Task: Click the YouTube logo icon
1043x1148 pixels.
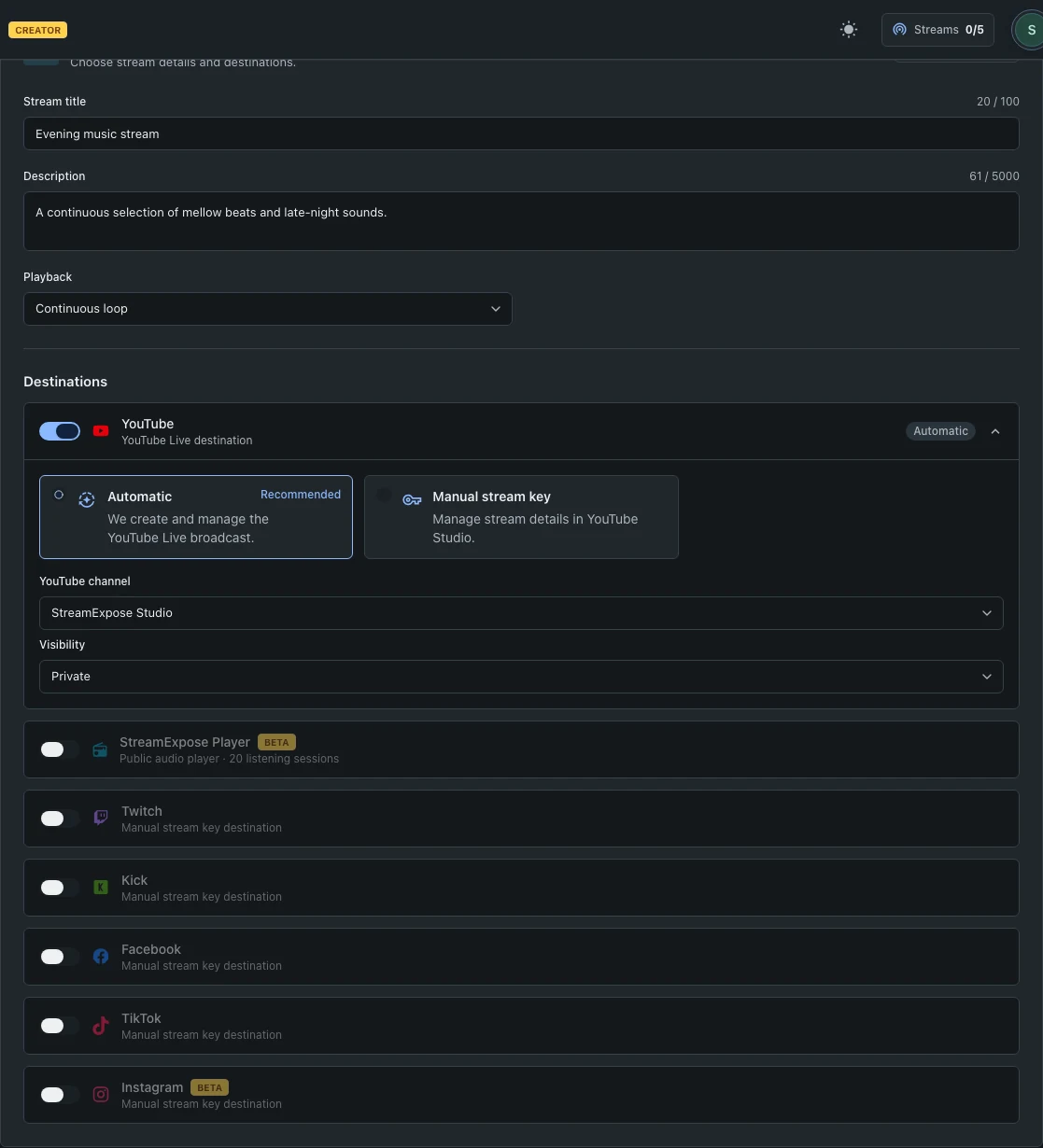Action: click(x=101, y=431)
